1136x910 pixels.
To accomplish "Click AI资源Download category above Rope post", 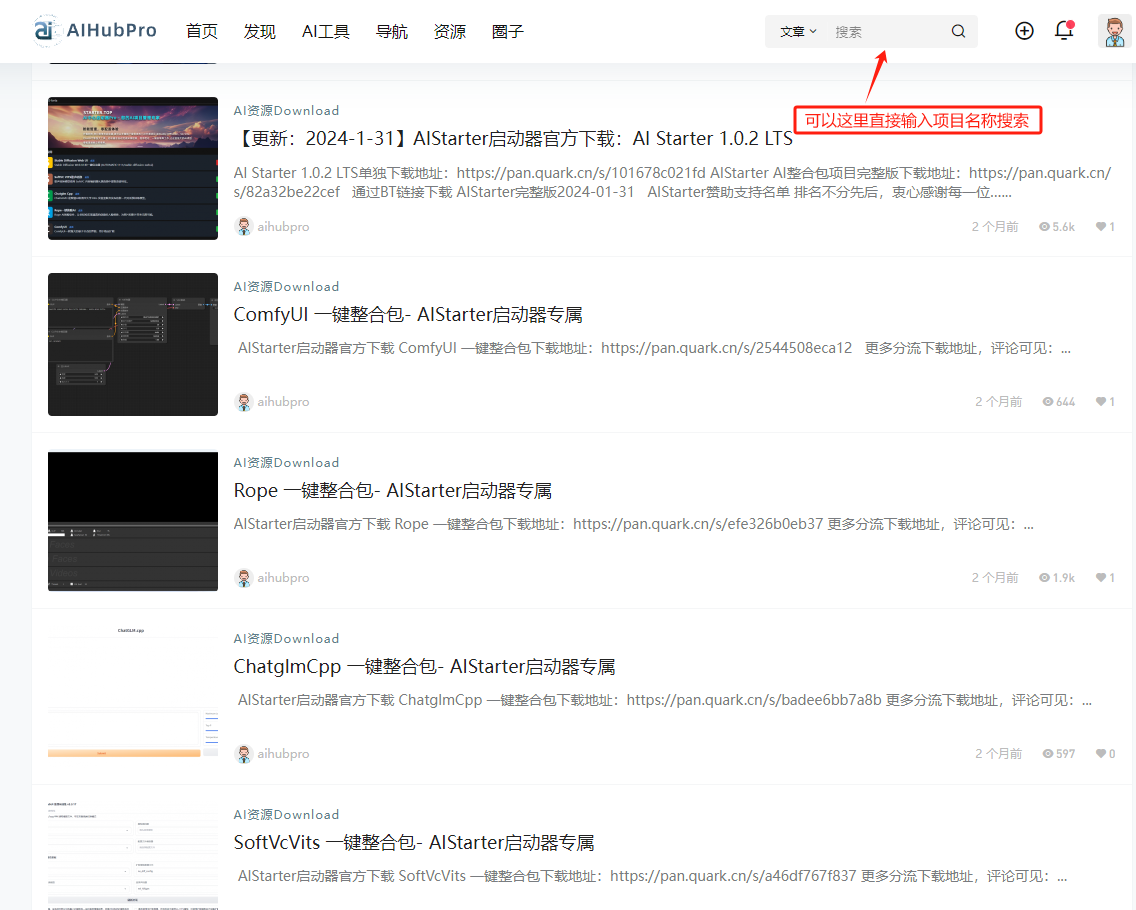I will (286, 462).
